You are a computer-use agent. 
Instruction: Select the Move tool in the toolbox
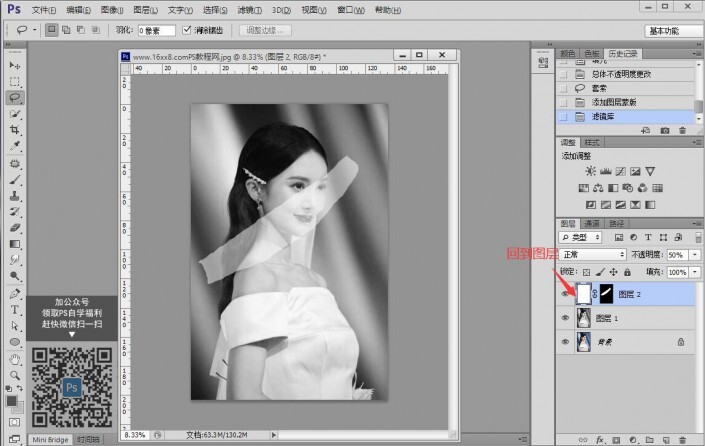click(15, 65)
